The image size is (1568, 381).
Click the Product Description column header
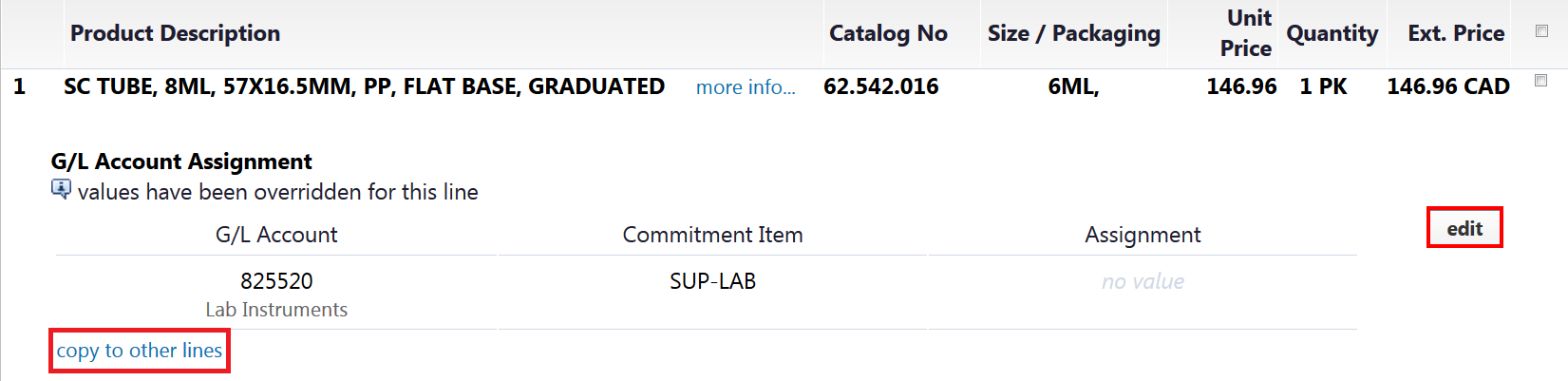176,33
